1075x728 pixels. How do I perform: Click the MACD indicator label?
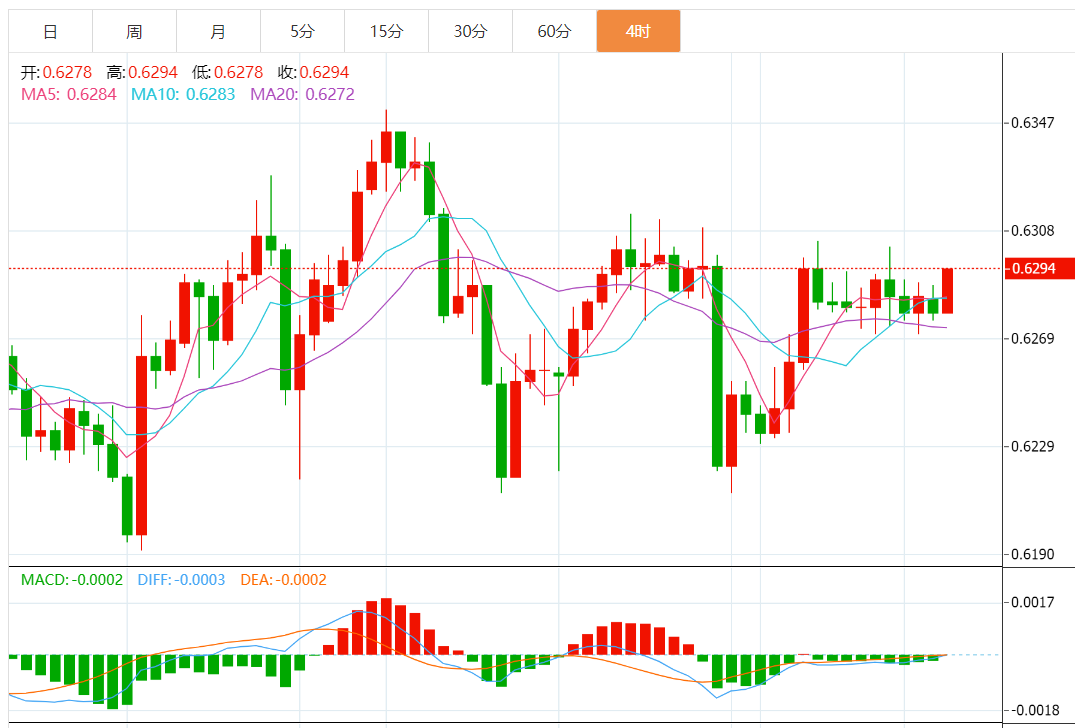(72, 580)
